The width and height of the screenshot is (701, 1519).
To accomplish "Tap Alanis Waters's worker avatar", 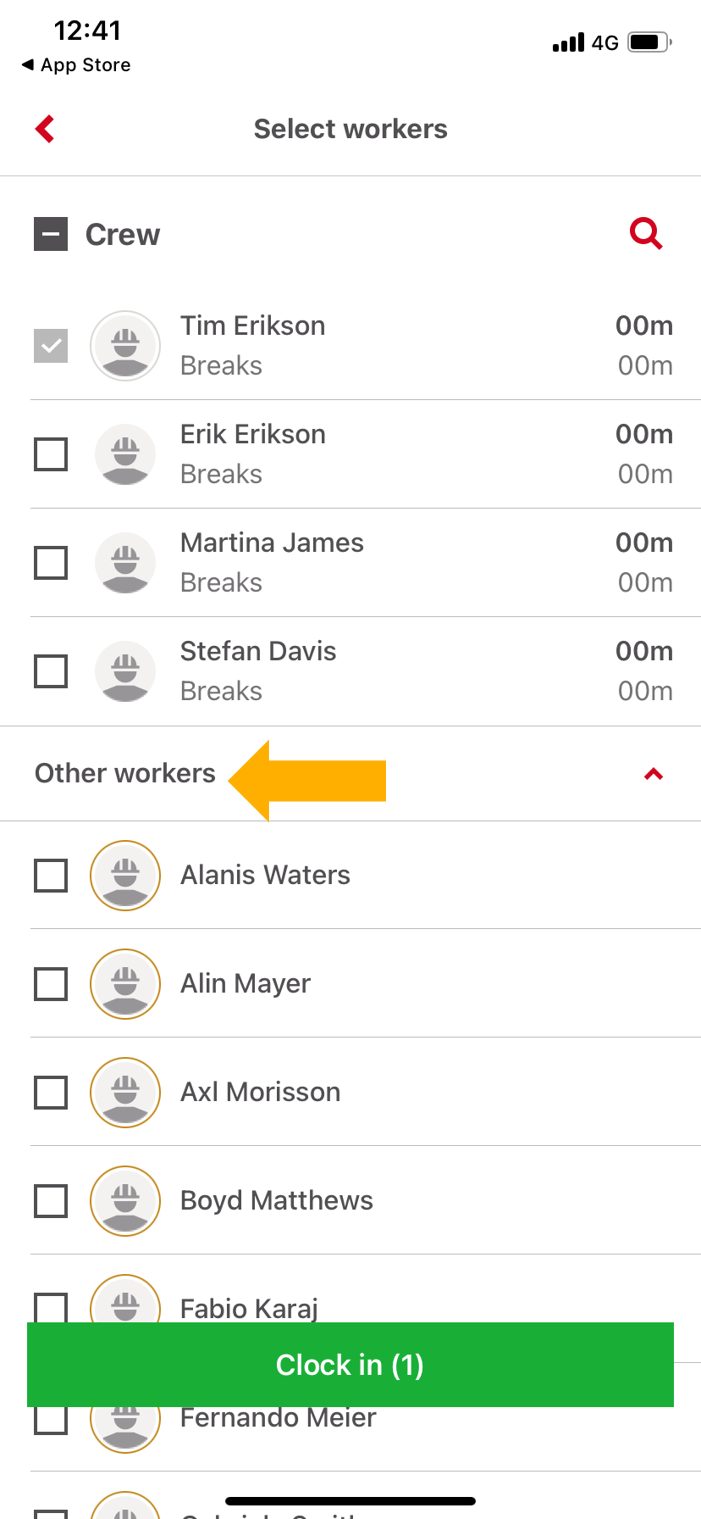I will (125, 875).
